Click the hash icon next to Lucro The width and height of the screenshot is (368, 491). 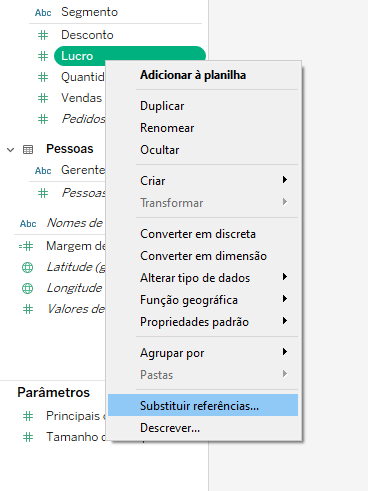[43, 56]
